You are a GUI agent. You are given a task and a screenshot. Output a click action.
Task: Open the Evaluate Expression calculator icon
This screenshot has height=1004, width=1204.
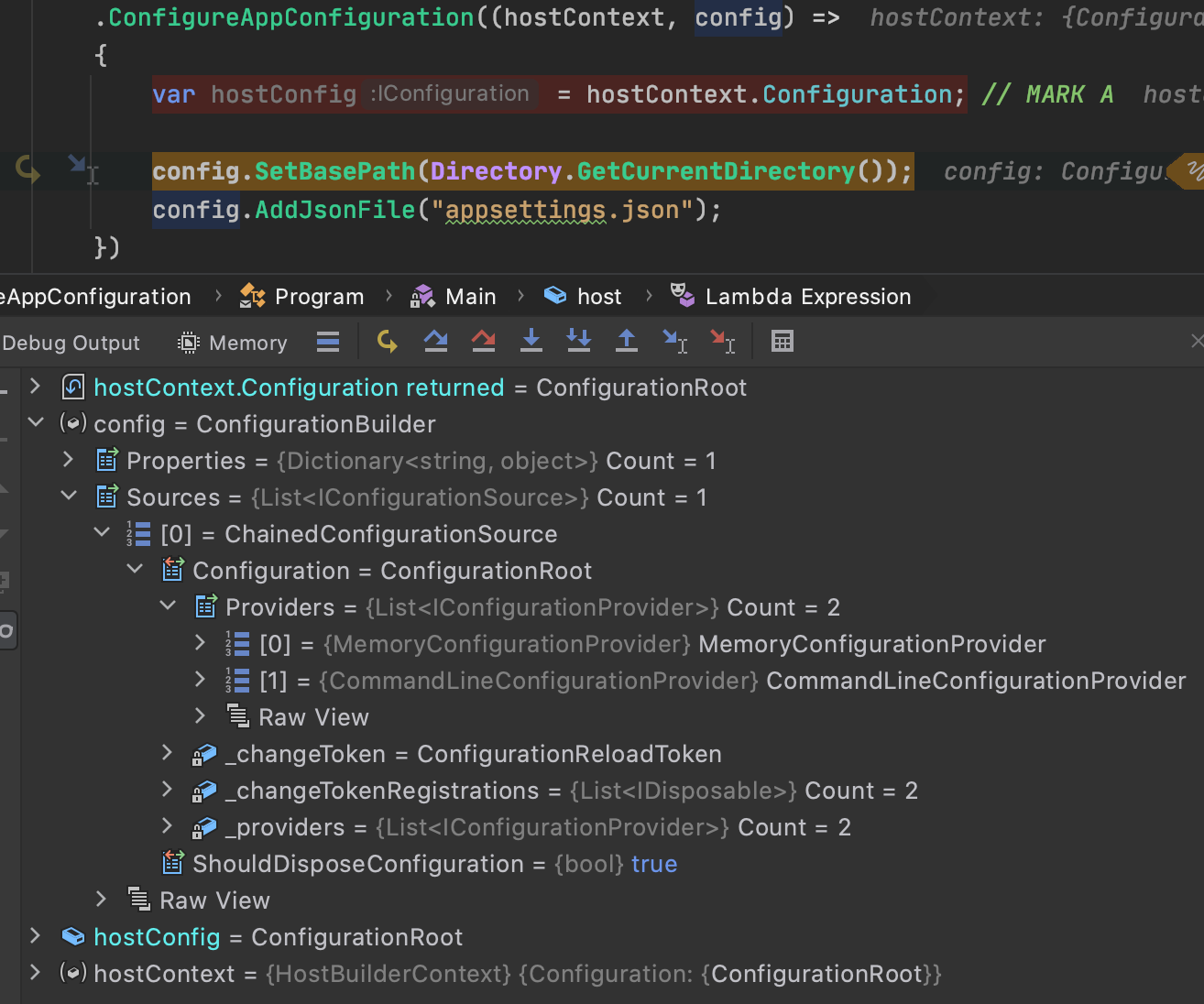tap(782, 341)
